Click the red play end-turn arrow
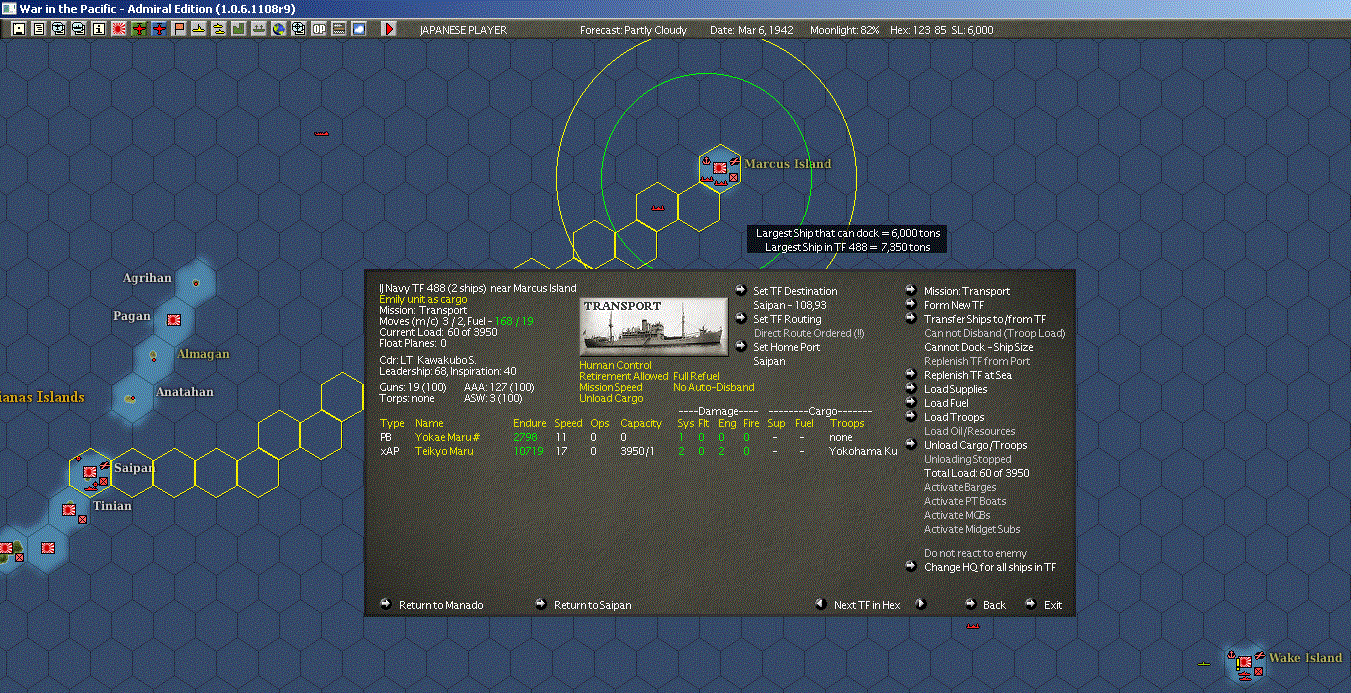 [389, 29]
